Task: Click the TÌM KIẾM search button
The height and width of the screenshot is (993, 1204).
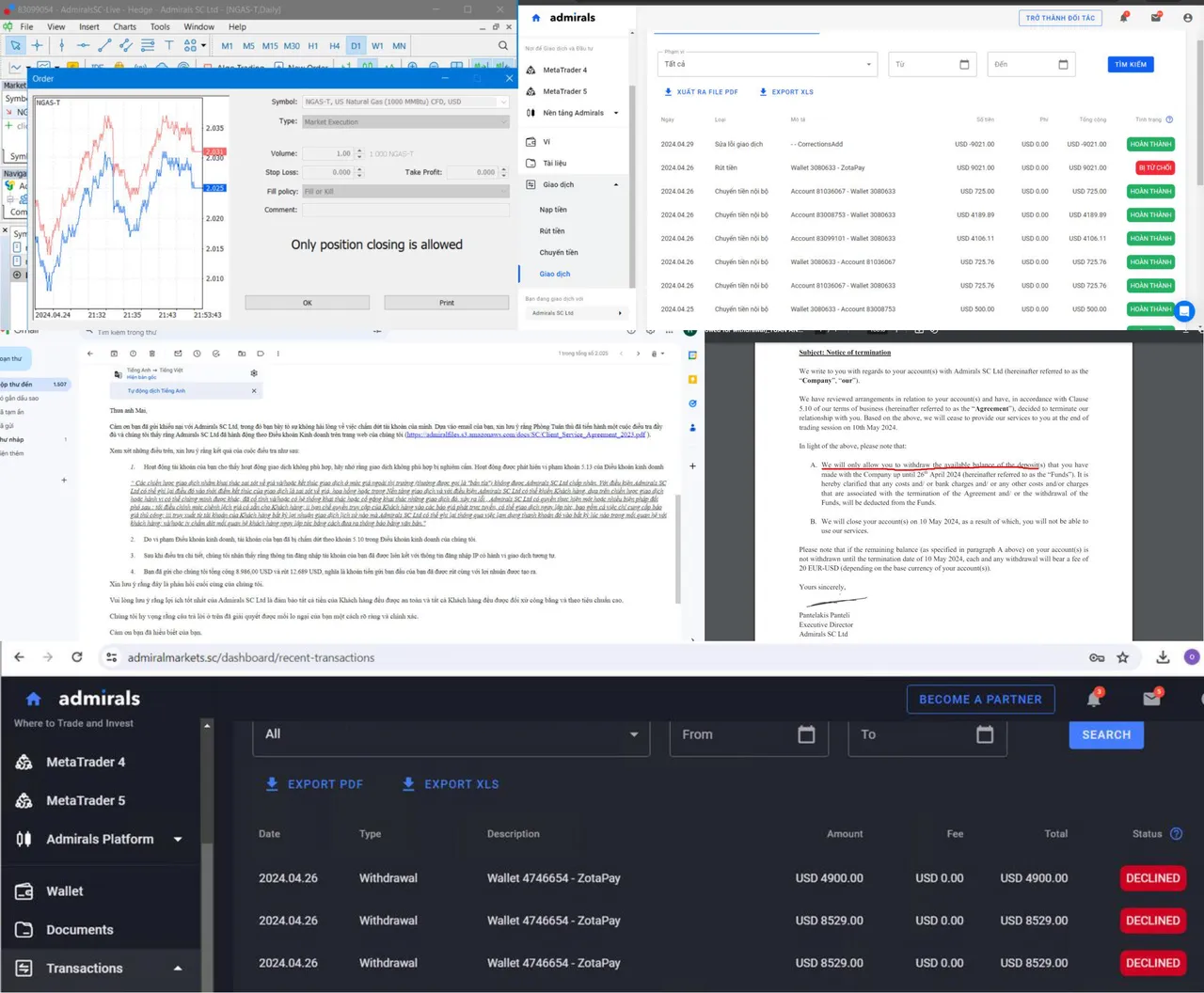Action: click(1131, 64)
